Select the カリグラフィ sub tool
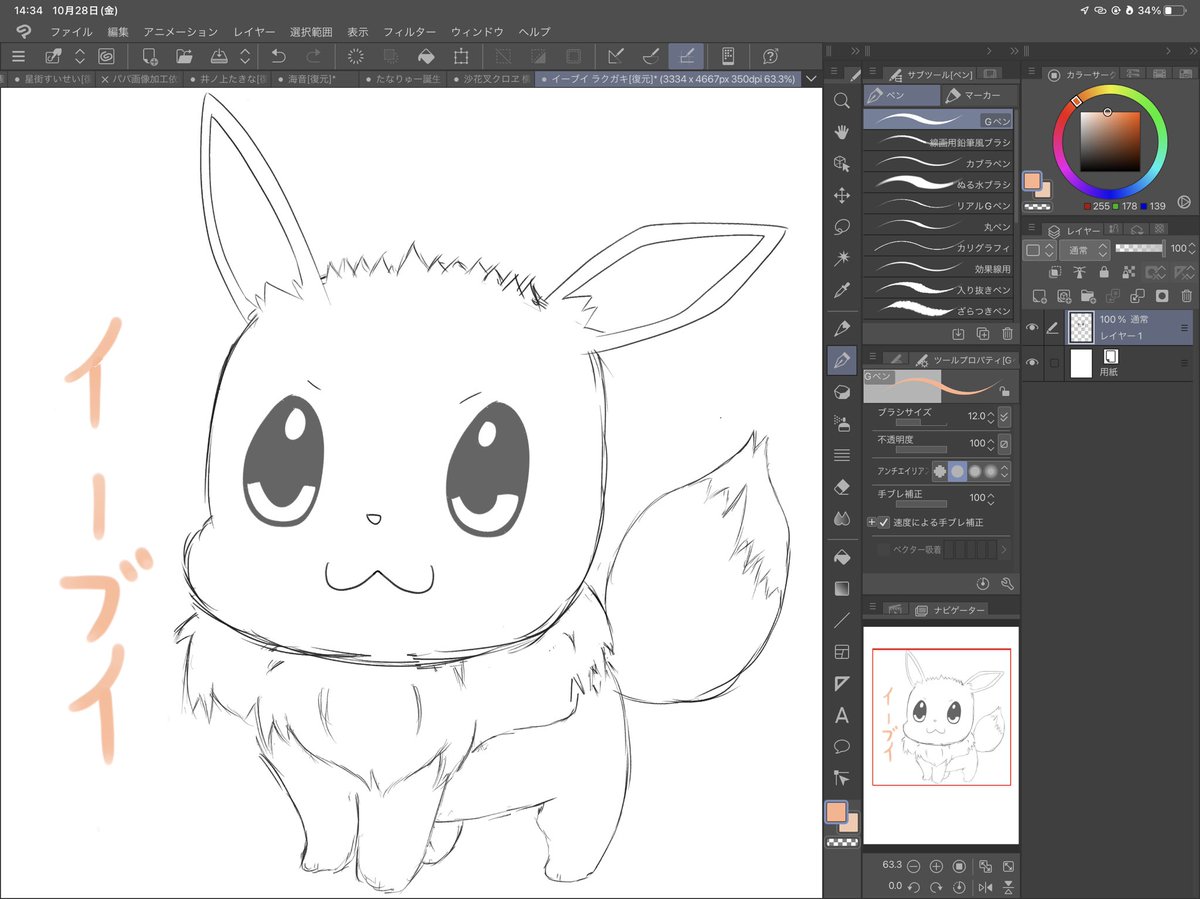 (940, 247)
